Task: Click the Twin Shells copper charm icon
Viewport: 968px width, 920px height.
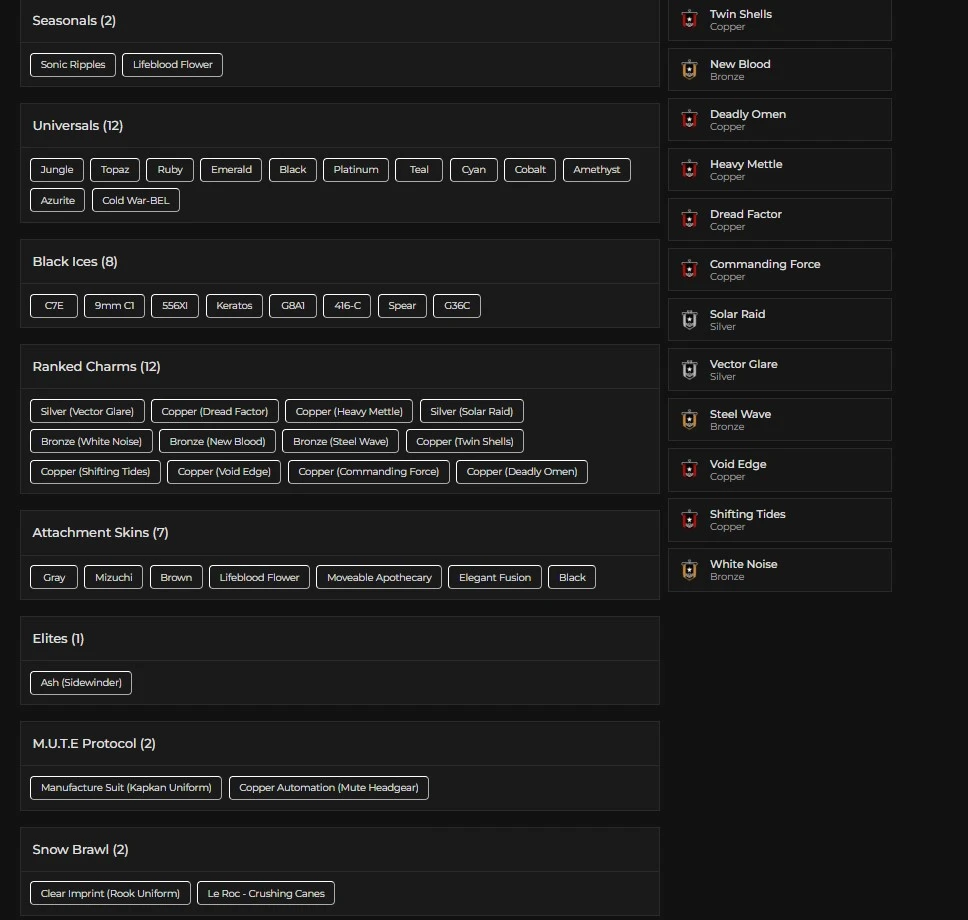Action: click(689, 20)
